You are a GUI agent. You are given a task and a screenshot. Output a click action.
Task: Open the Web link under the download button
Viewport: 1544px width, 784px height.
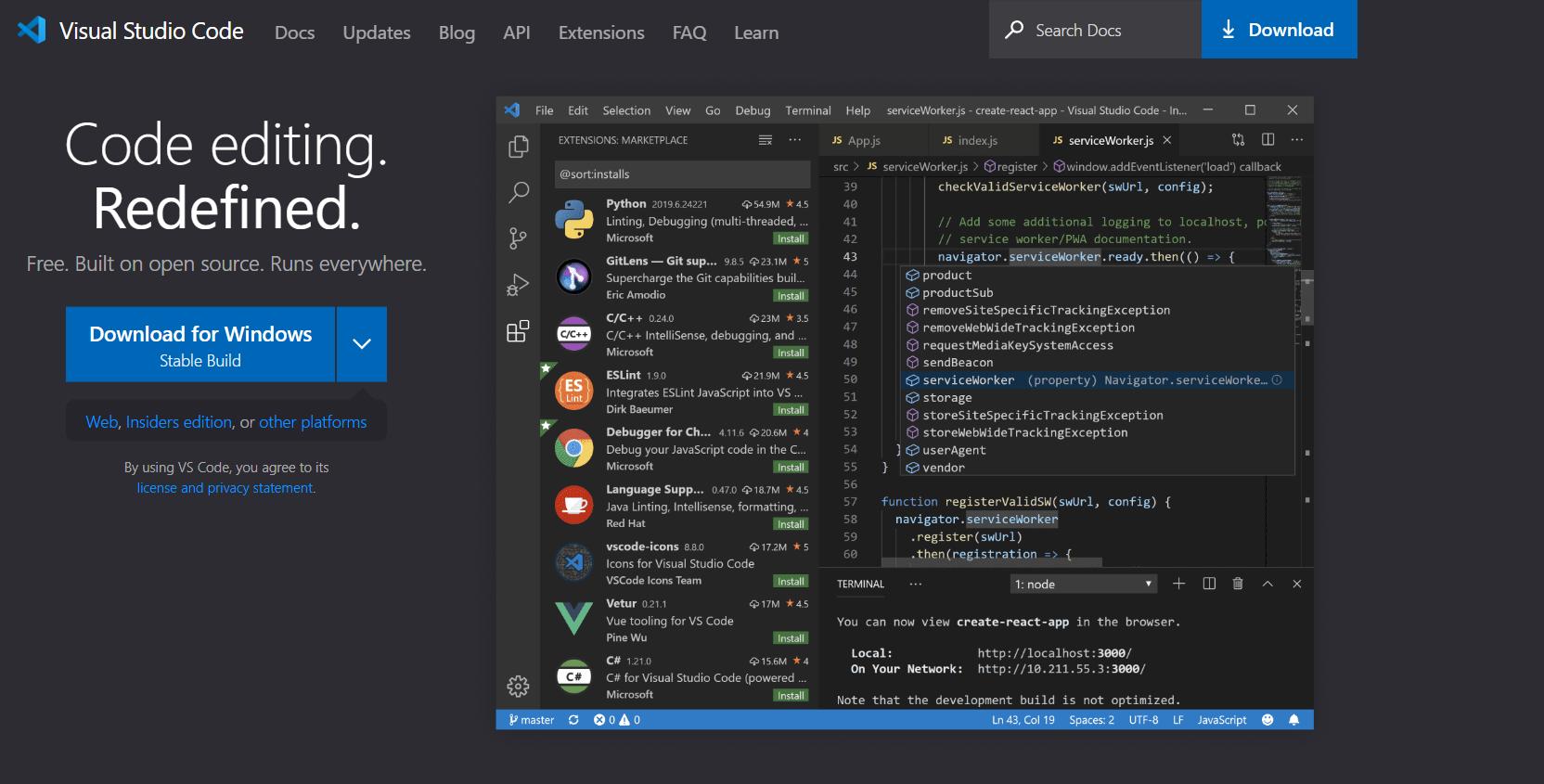coord(102,422)
